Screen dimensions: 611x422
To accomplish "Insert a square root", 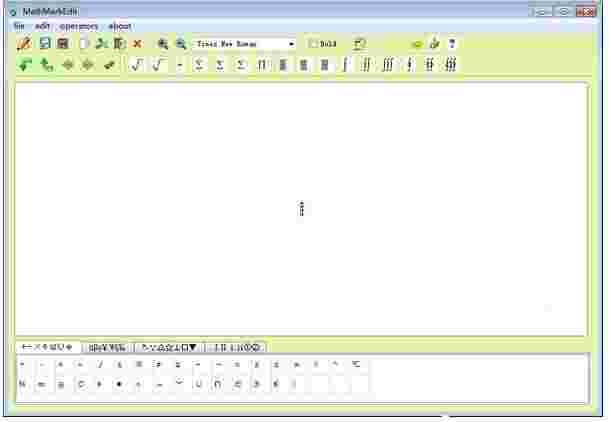I will (137, 64).
